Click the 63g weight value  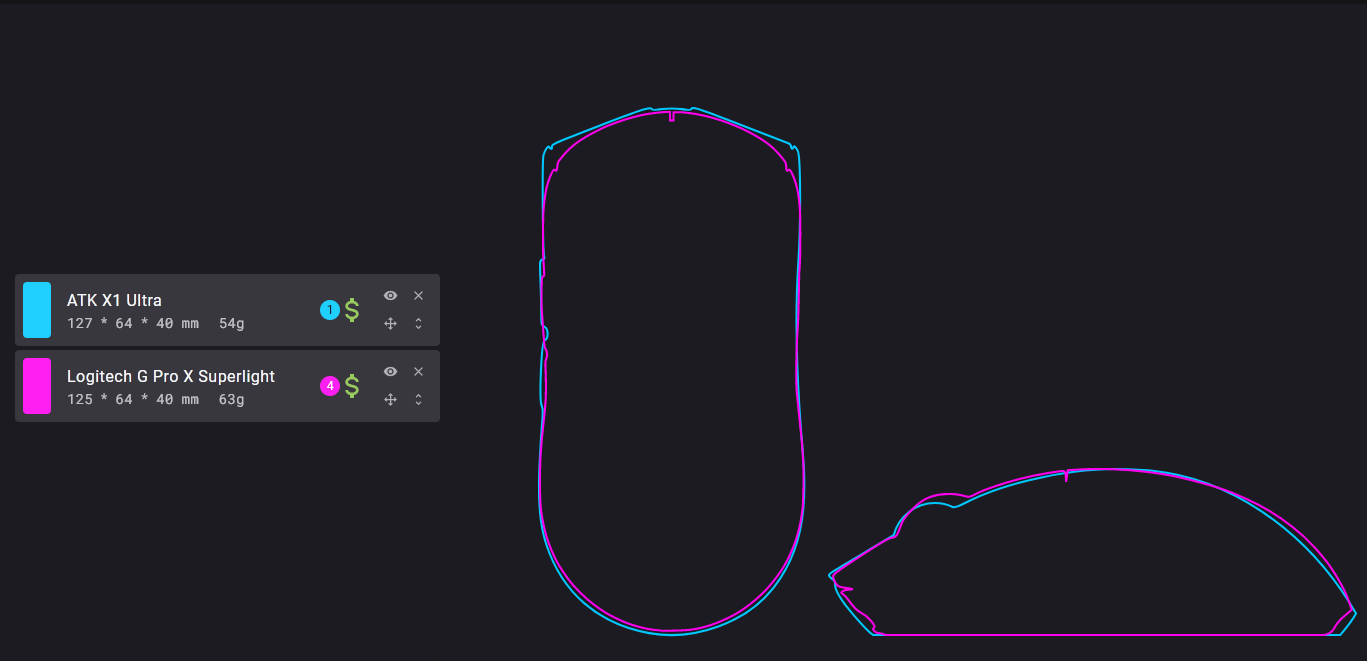click(x=232, y=399)
